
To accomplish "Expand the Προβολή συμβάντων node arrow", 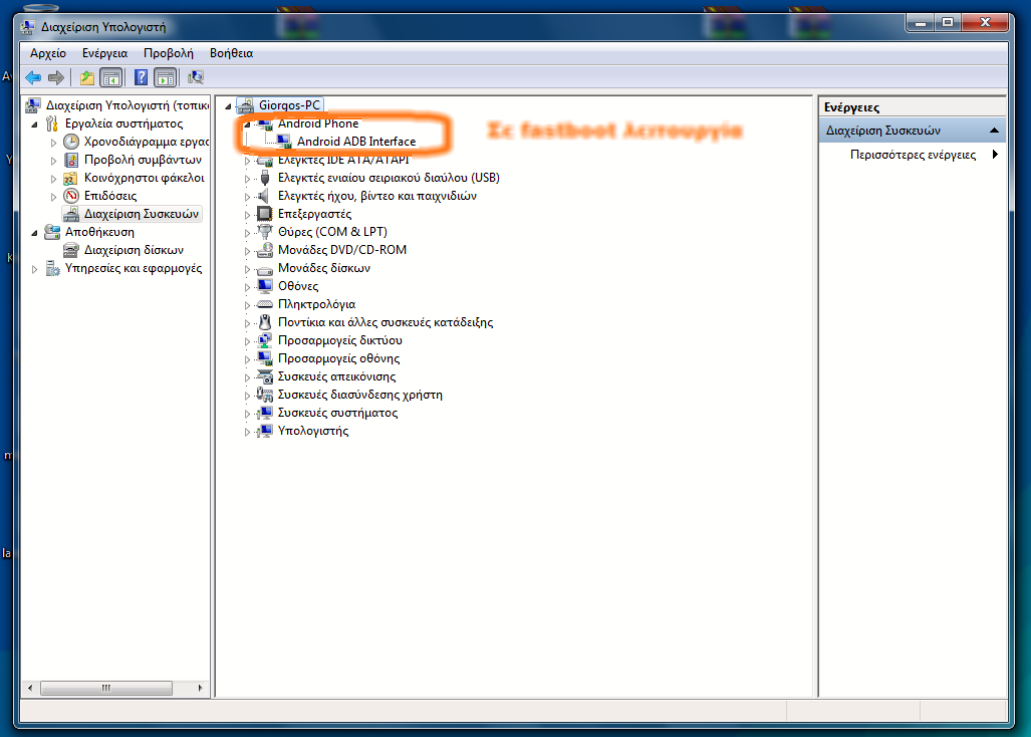I will (53, 160).
